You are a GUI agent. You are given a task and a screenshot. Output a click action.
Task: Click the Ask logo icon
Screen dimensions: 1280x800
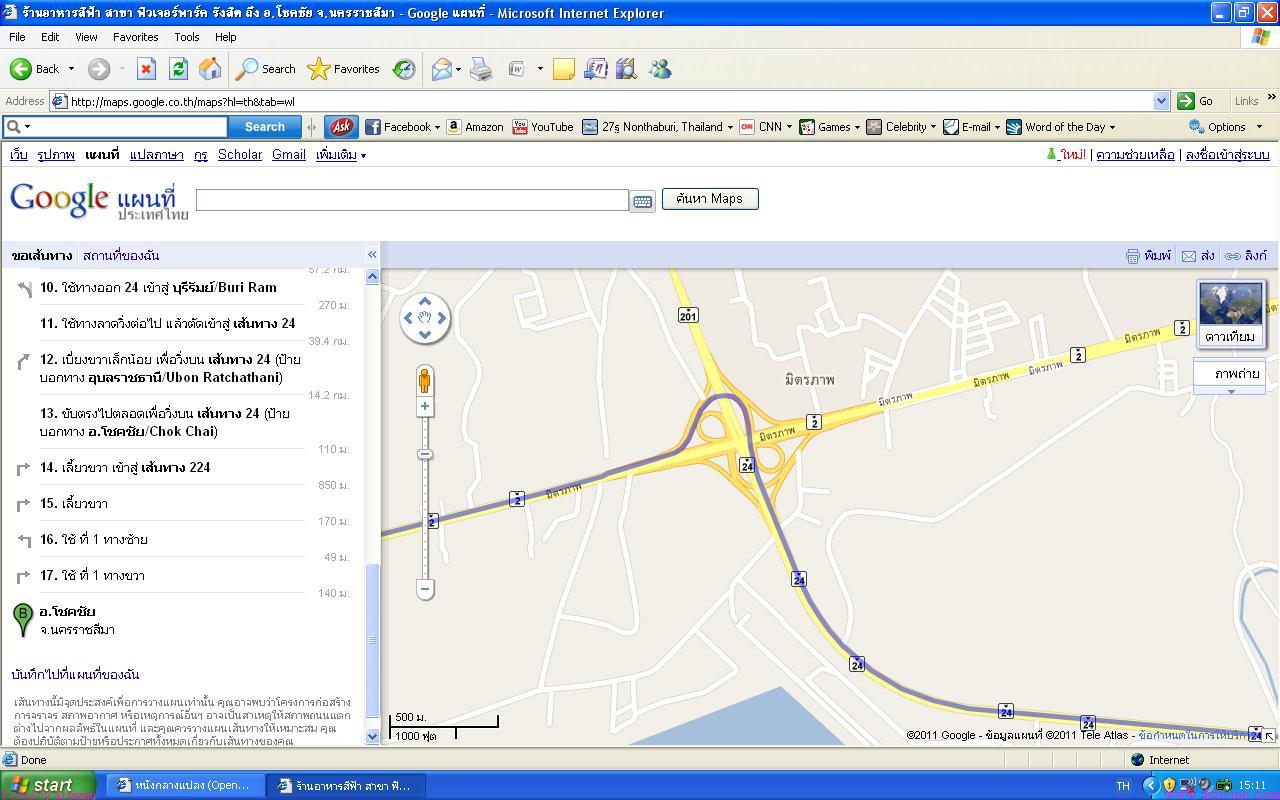tap(341, 127)
